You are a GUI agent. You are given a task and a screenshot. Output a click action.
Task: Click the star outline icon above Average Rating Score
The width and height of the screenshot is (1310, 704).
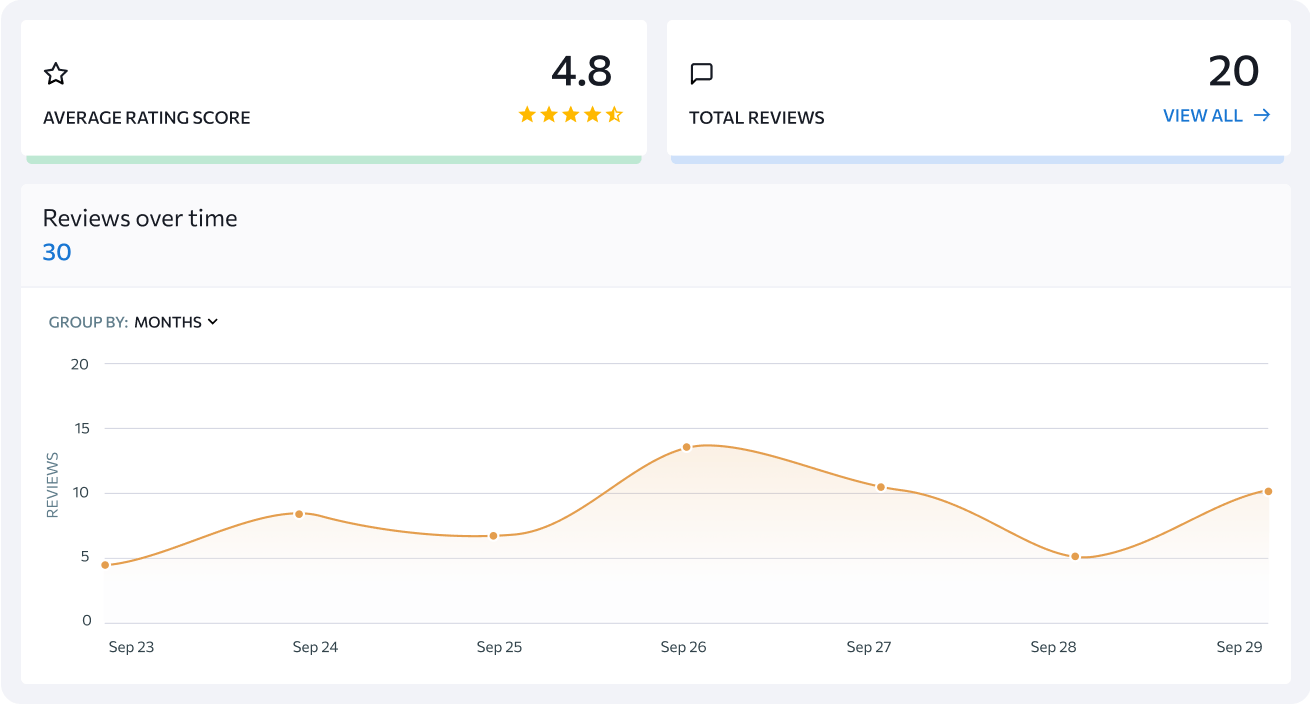tap(56, 73)
